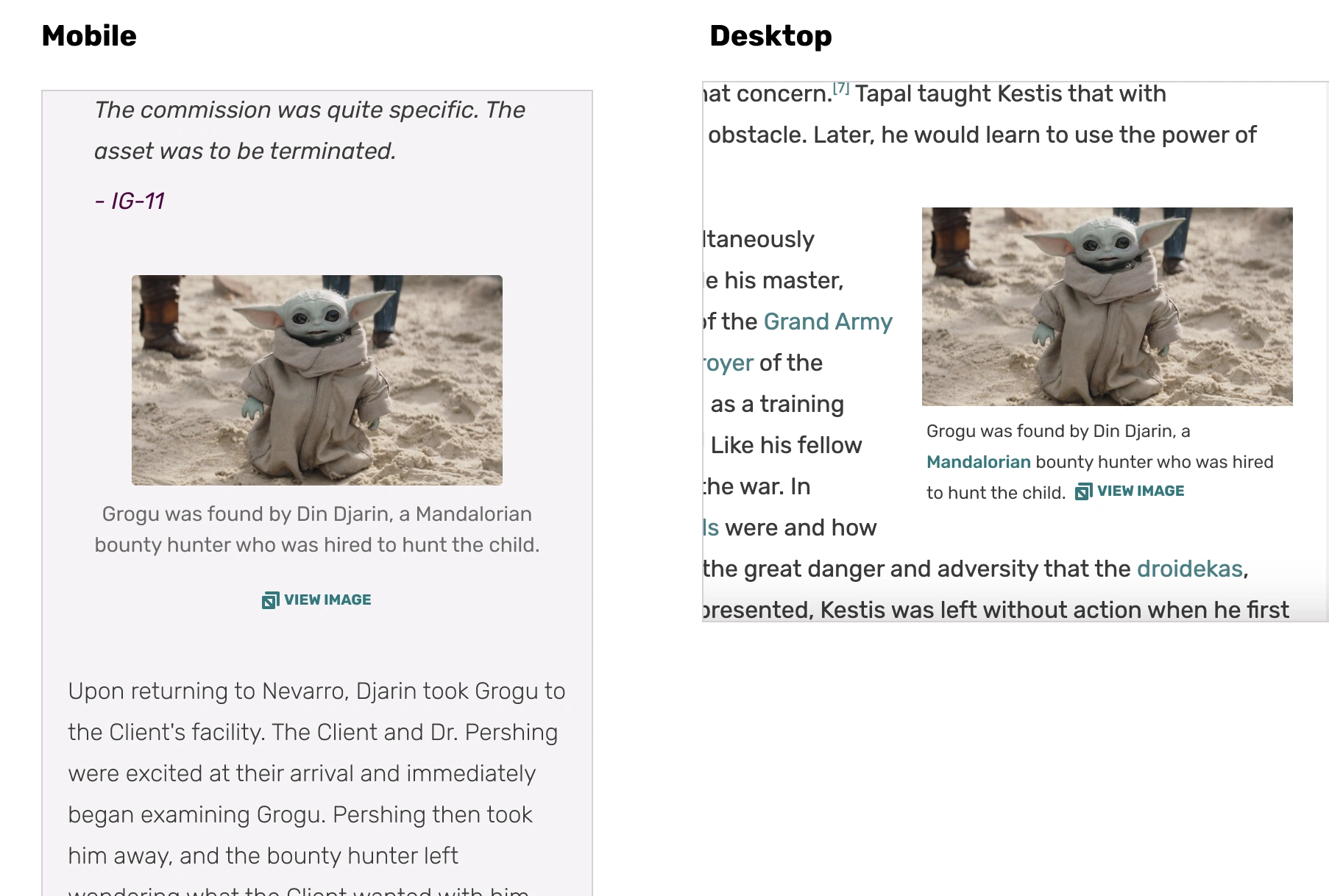Screen dimensions: 1329x896
Task: Click text 'asset was to be terminated.'
Action: pyautogui.click(x=245, y=151)
